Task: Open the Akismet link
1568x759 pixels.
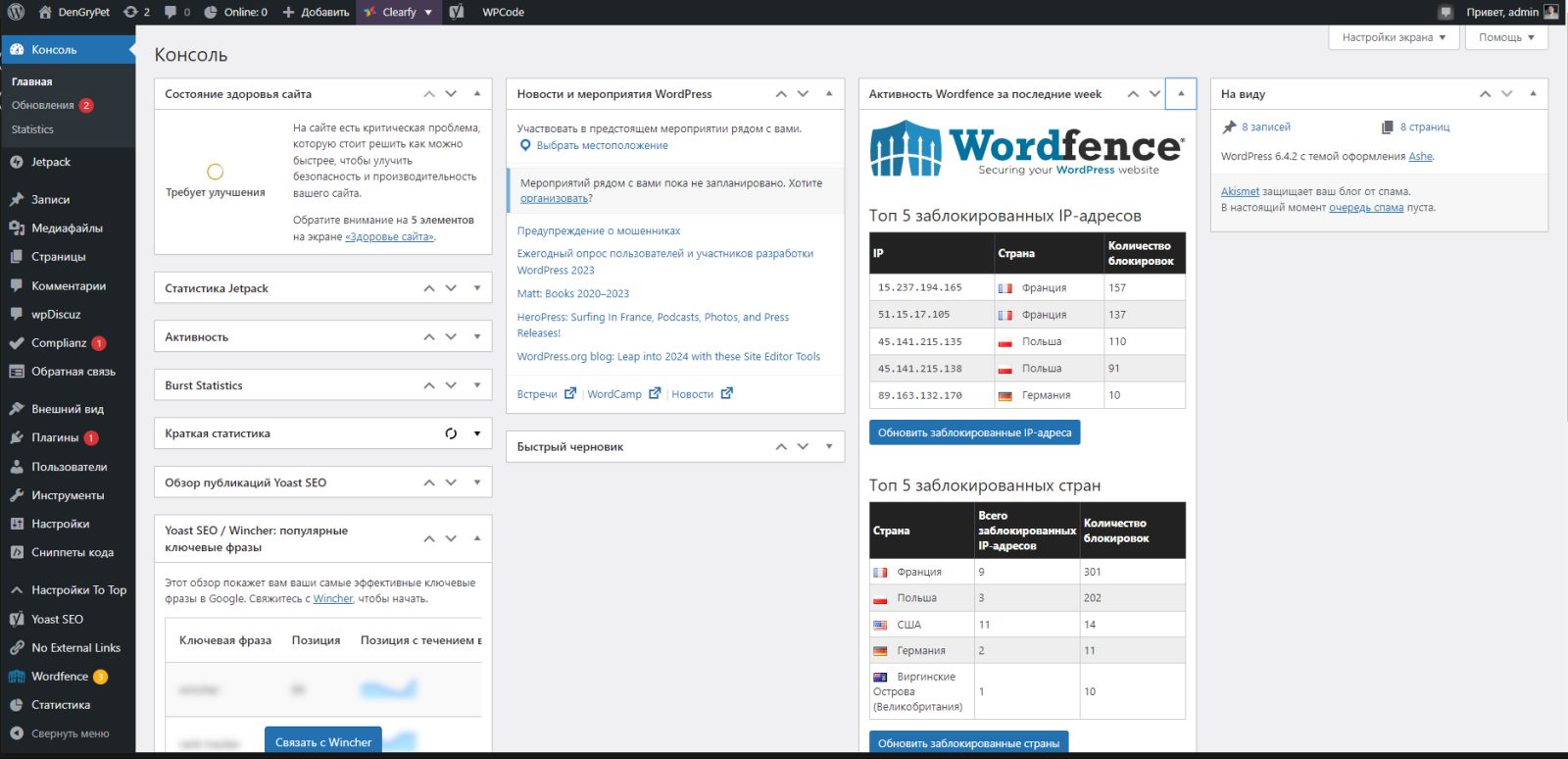Action: [x=1240, y=191]
